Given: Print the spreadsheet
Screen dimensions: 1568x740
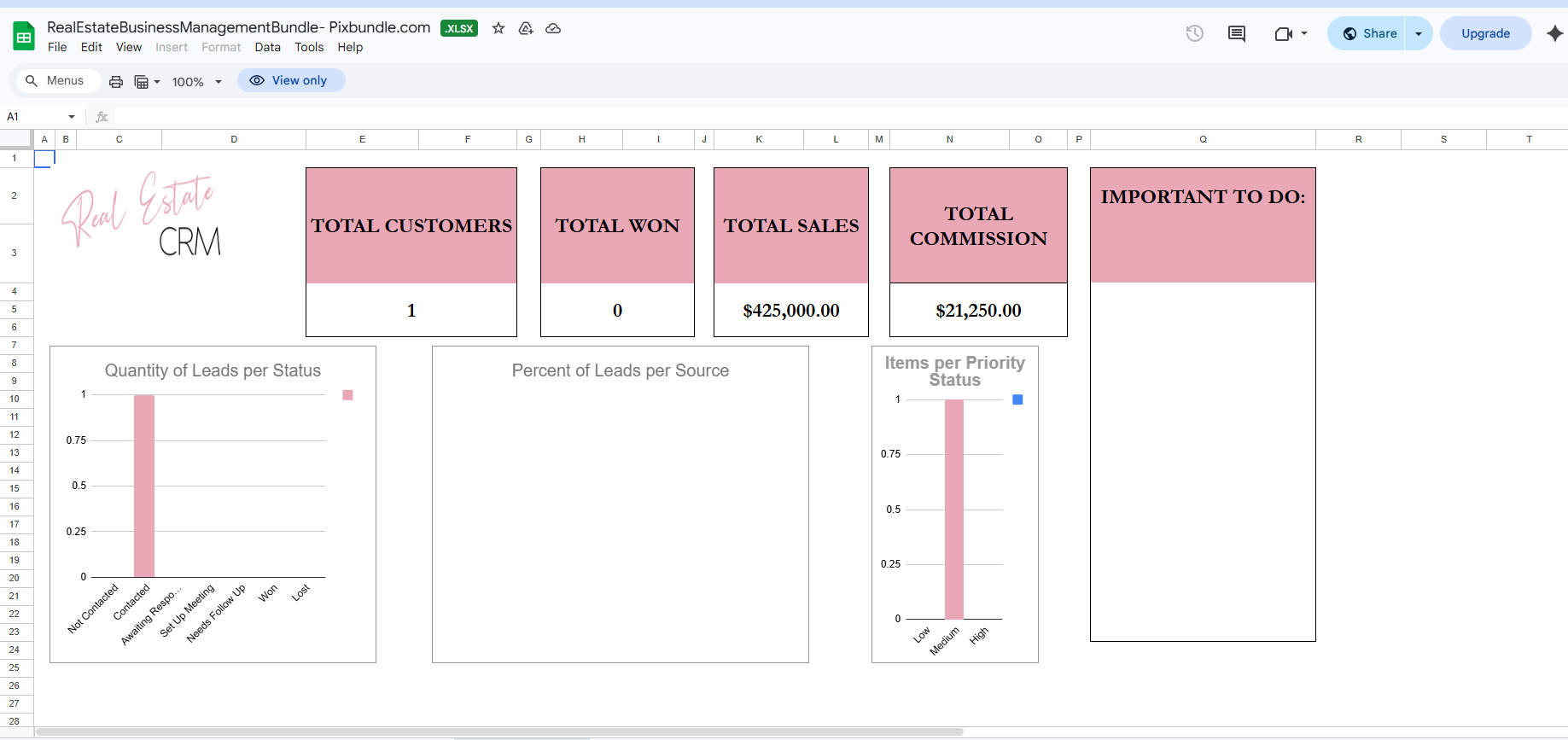Looking at the screenshot, I should (116, 81).
